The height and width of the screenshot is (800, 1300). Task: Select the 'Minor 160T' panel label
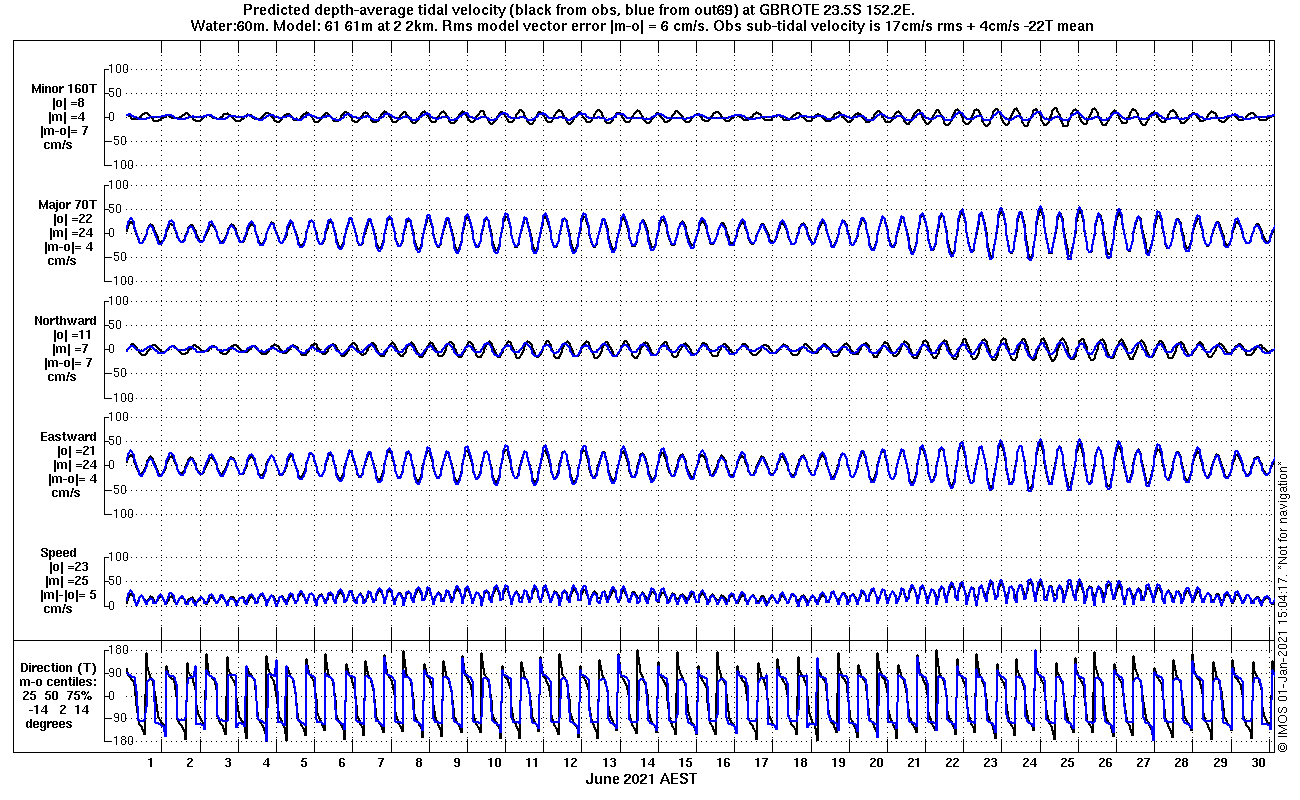point(64,89)
